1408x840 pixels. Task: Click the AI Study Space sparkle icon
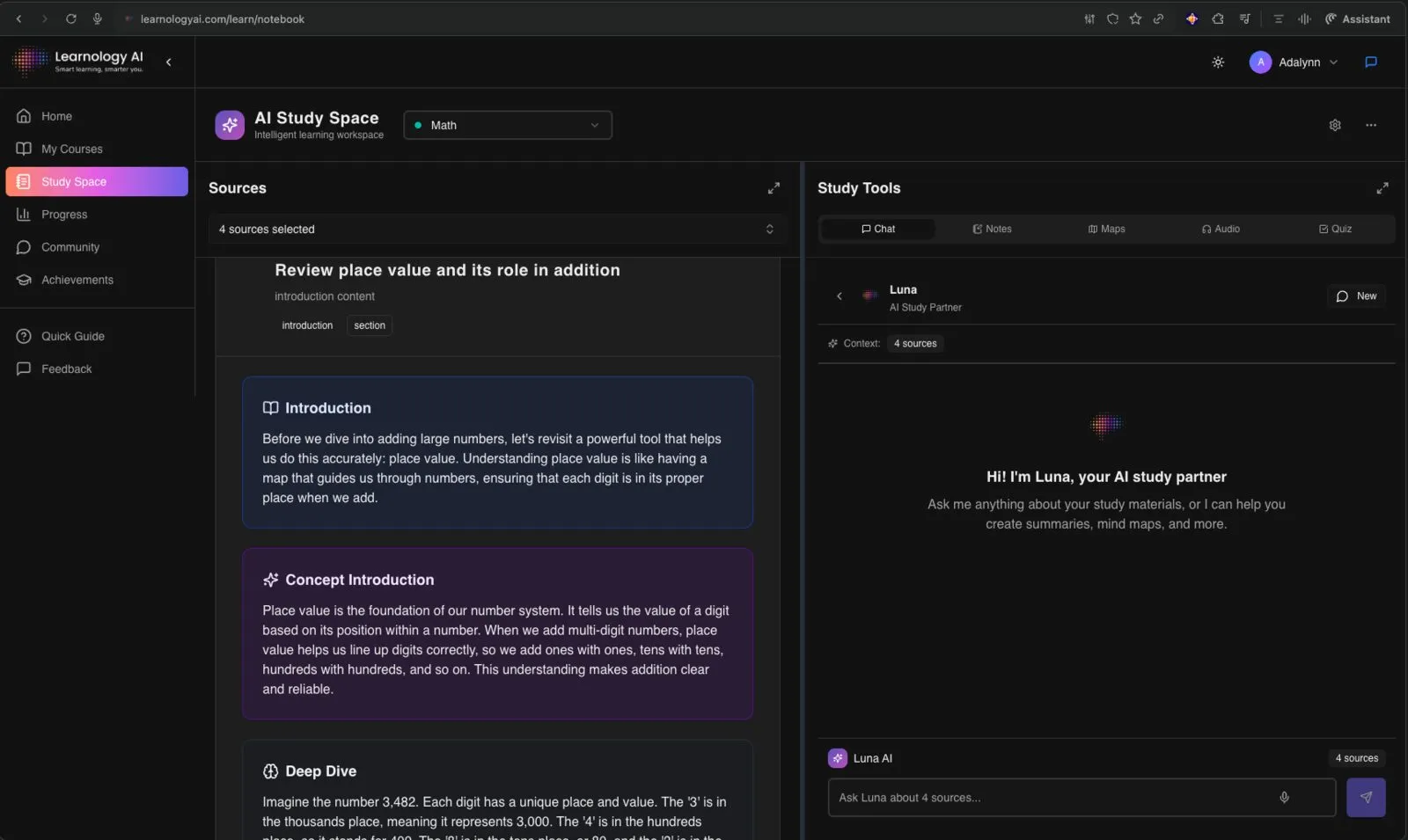pos(230,125)
